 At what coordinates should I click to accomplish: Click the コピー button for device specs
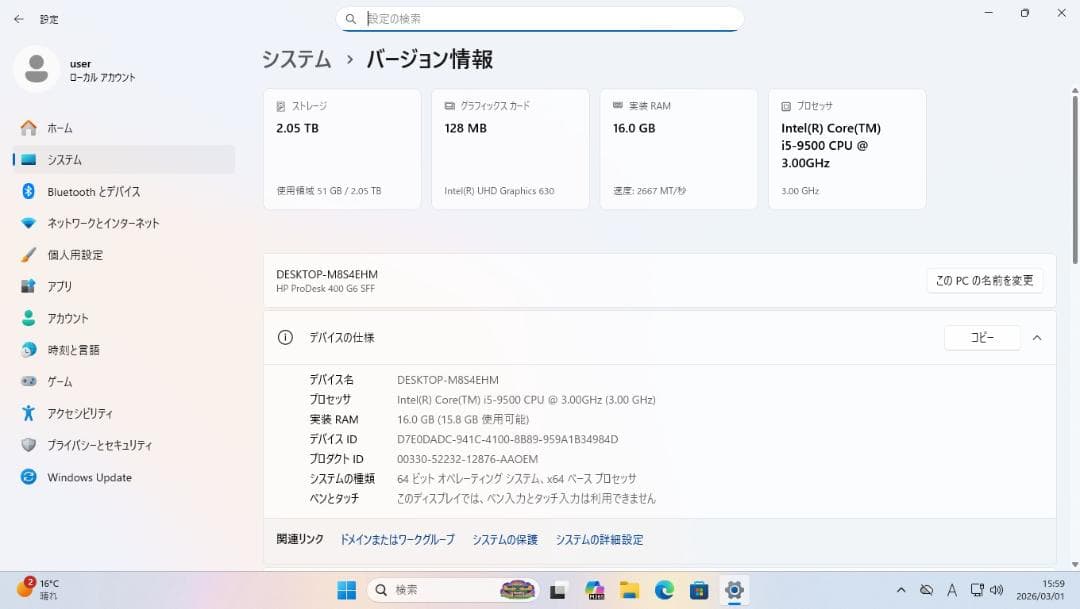982,338
